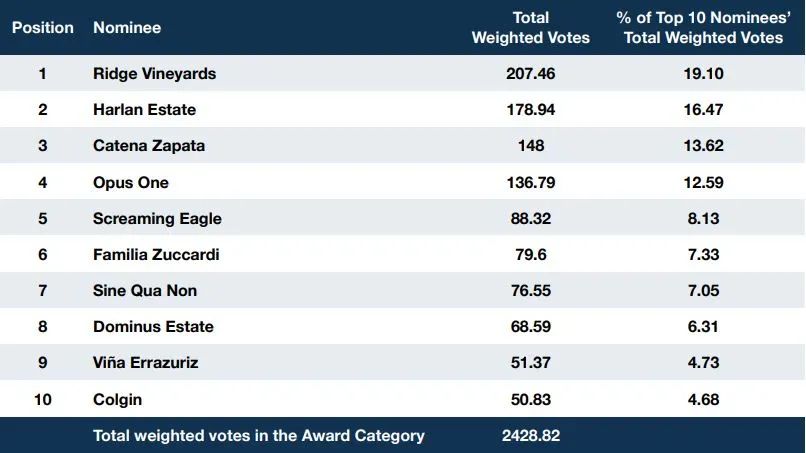Click Catena Zapata in the Nominee column
806x453 pixels.
[x=149, y=146]
